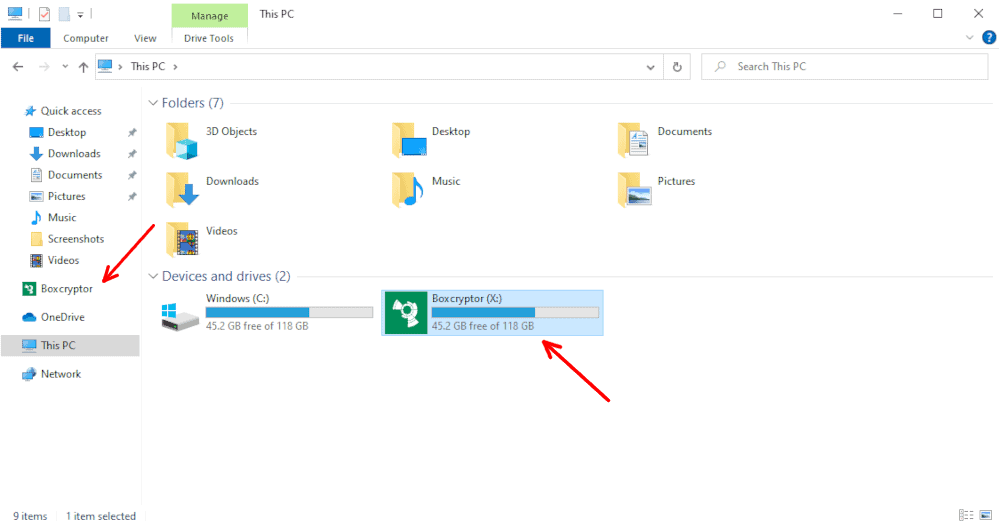The width and height of the screenshot is (1000, 527).
Task: Click the chevron after This PC in address bar
Action: pyautogui.click(x=175, y=66)
